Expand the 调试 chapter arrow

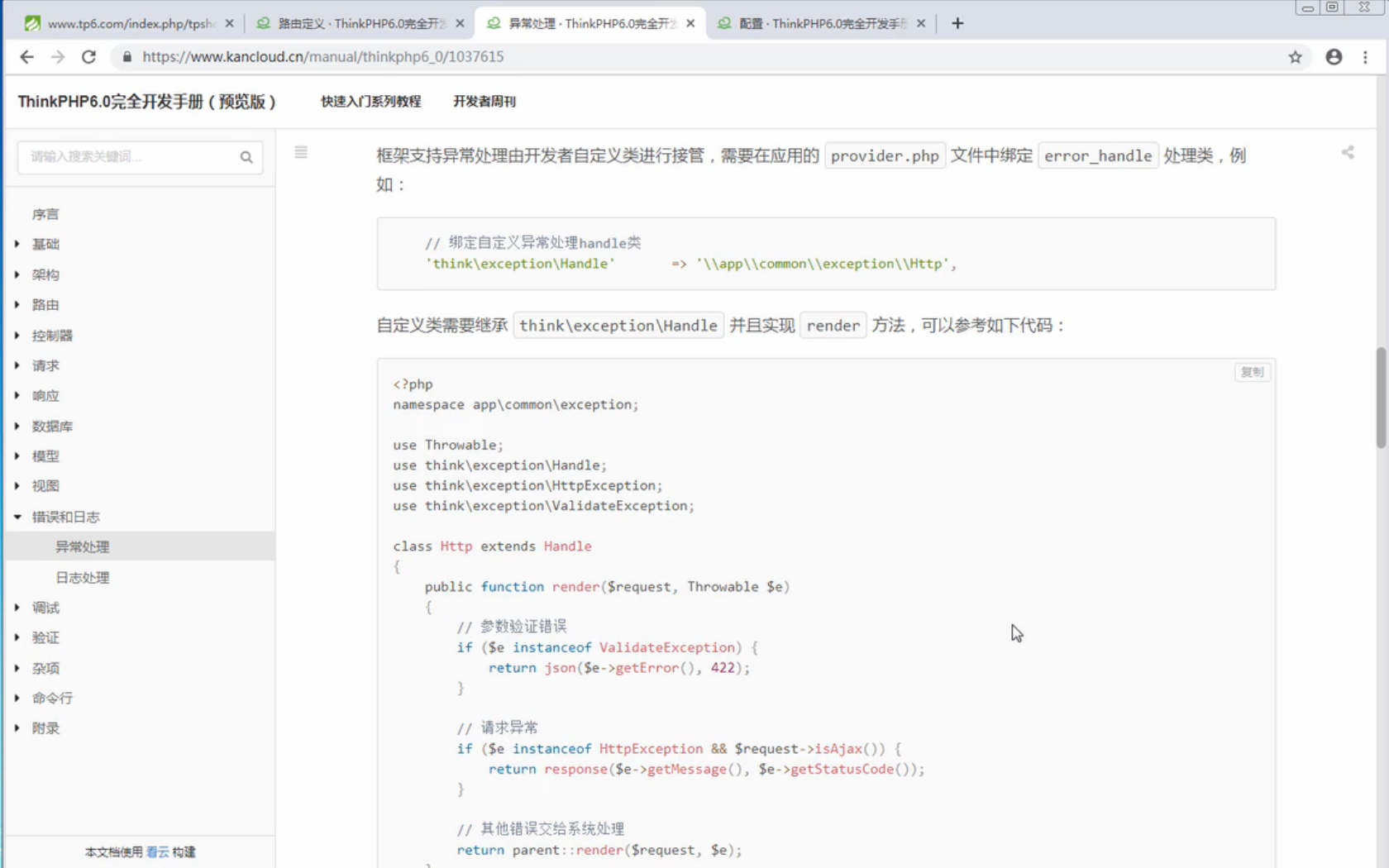pyautogui.click(x=17, y=608)
